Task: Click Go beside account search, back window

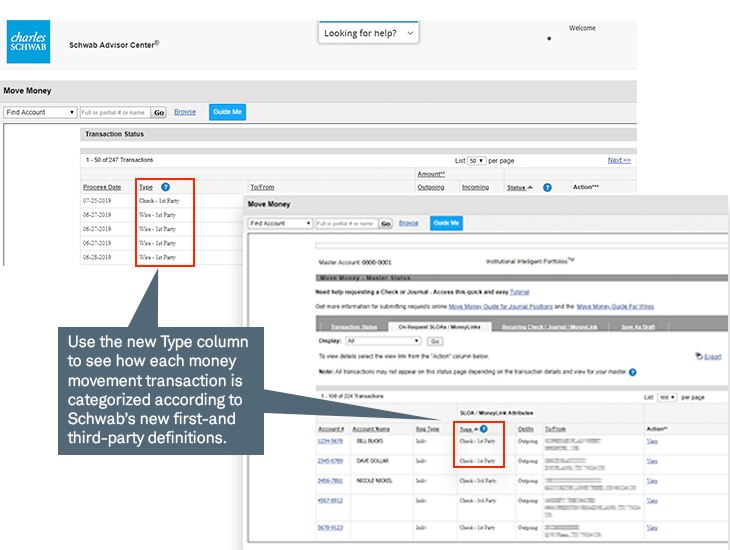Action: tap(159, 113)
